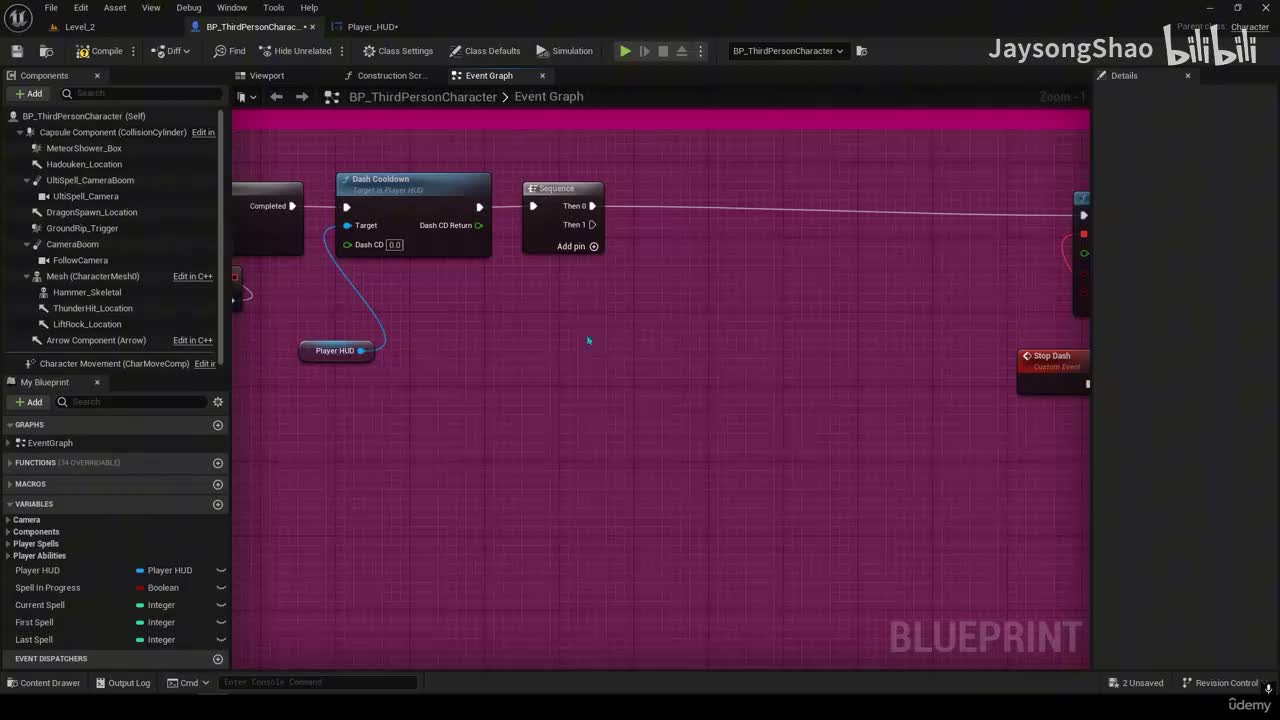Collapse the Mesh (CharacterMesh0) component
The height and width of the screenshot is (720, 1280).
coord(26,276)
